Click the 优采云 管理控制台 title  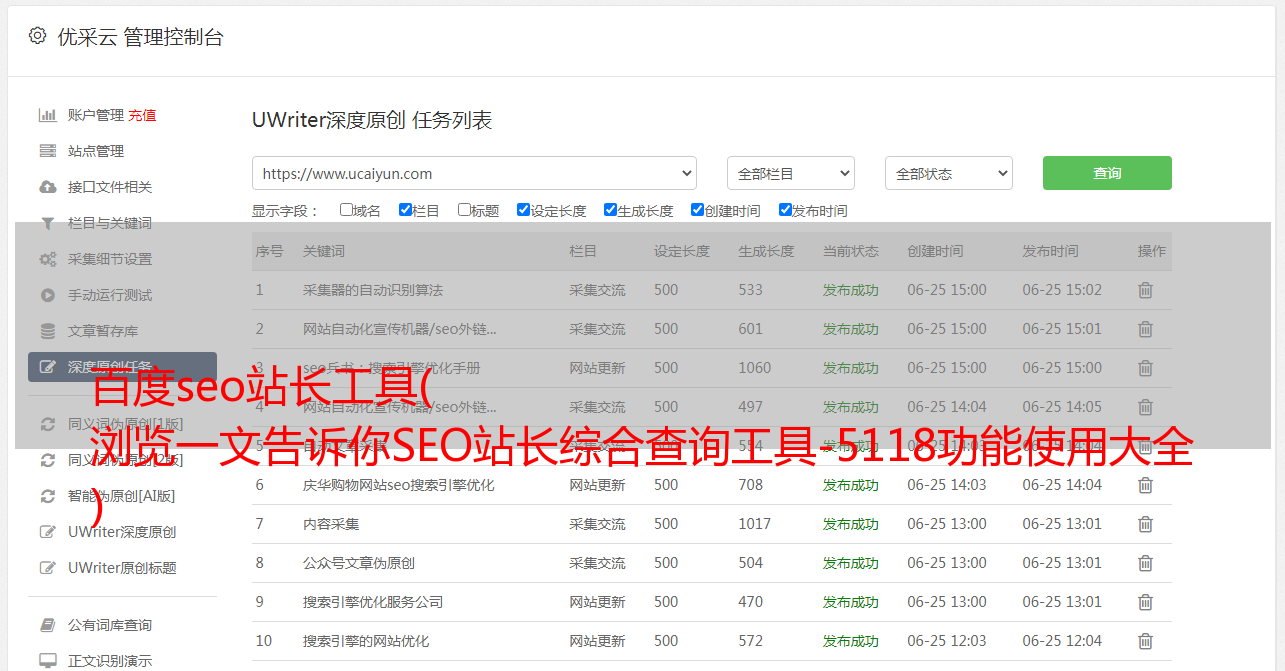point(140,37)
